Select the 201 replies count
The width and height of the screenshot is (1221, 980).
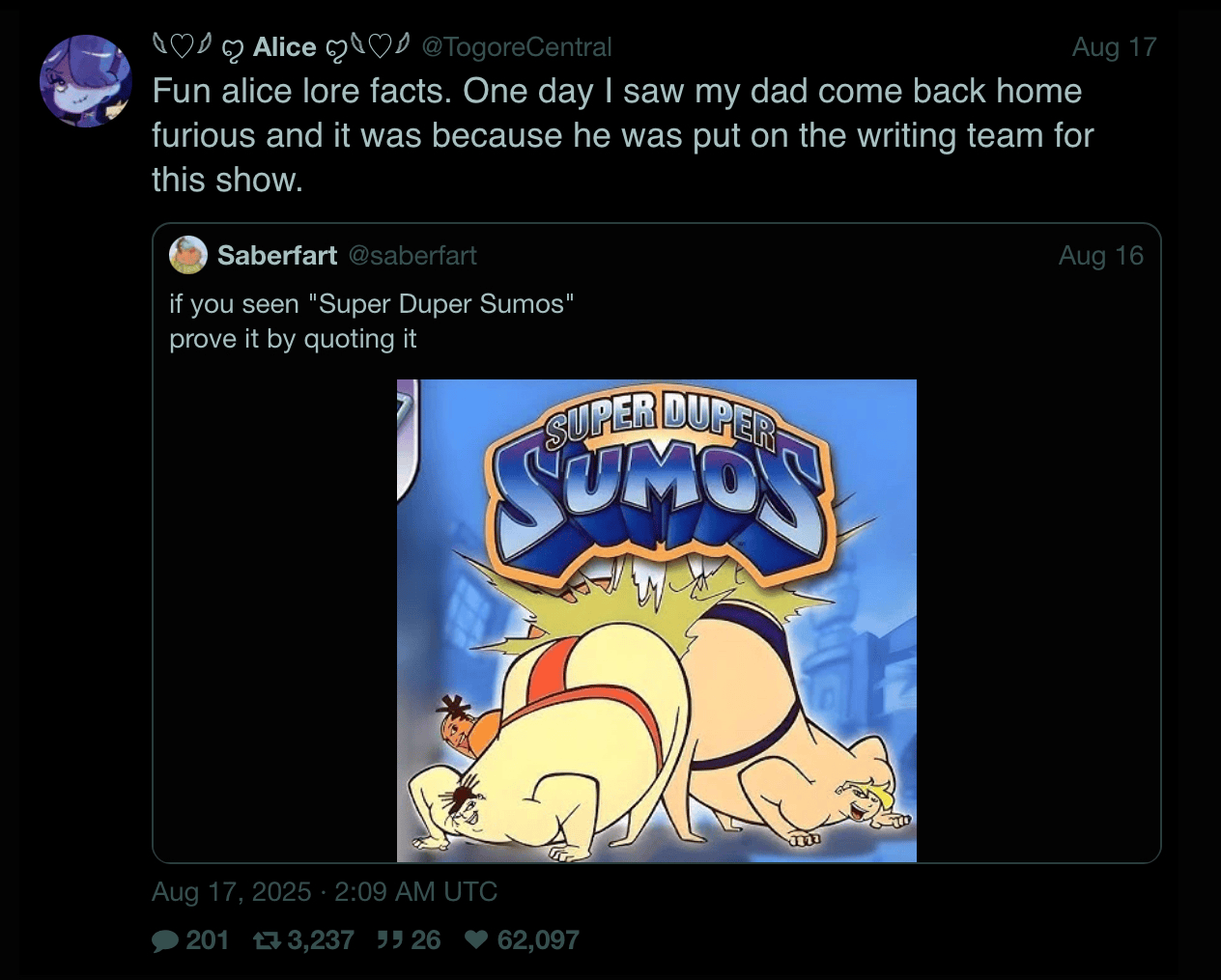tap(208, 940)
